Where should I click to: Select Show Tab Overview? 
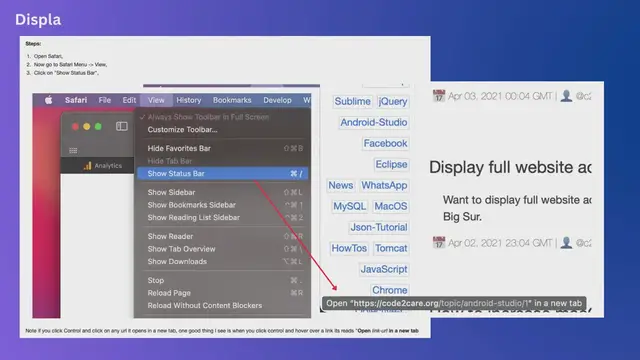(222, 249)
